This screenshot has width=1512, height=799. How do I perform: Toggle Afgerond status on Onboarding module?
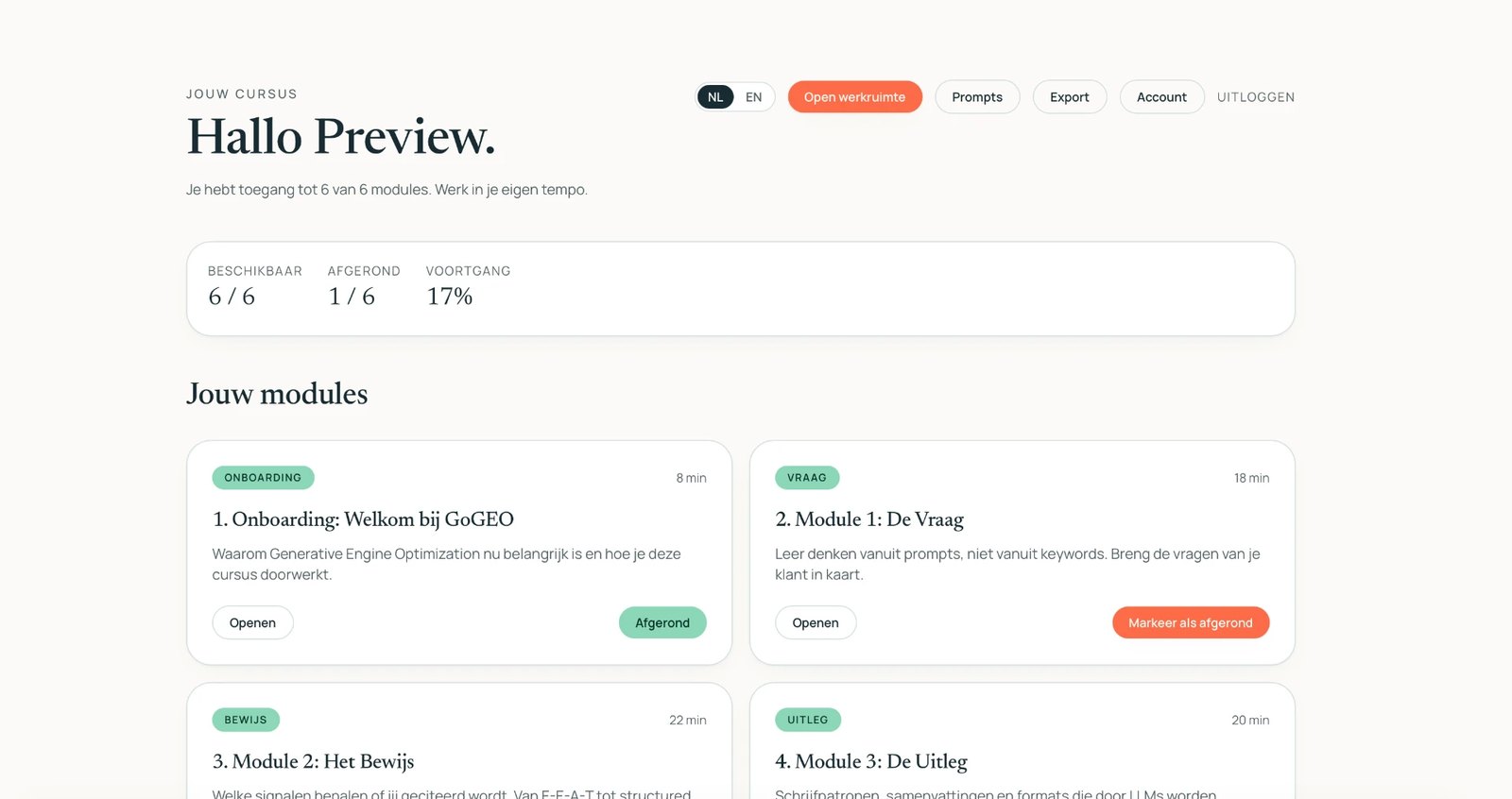(662, 623)
